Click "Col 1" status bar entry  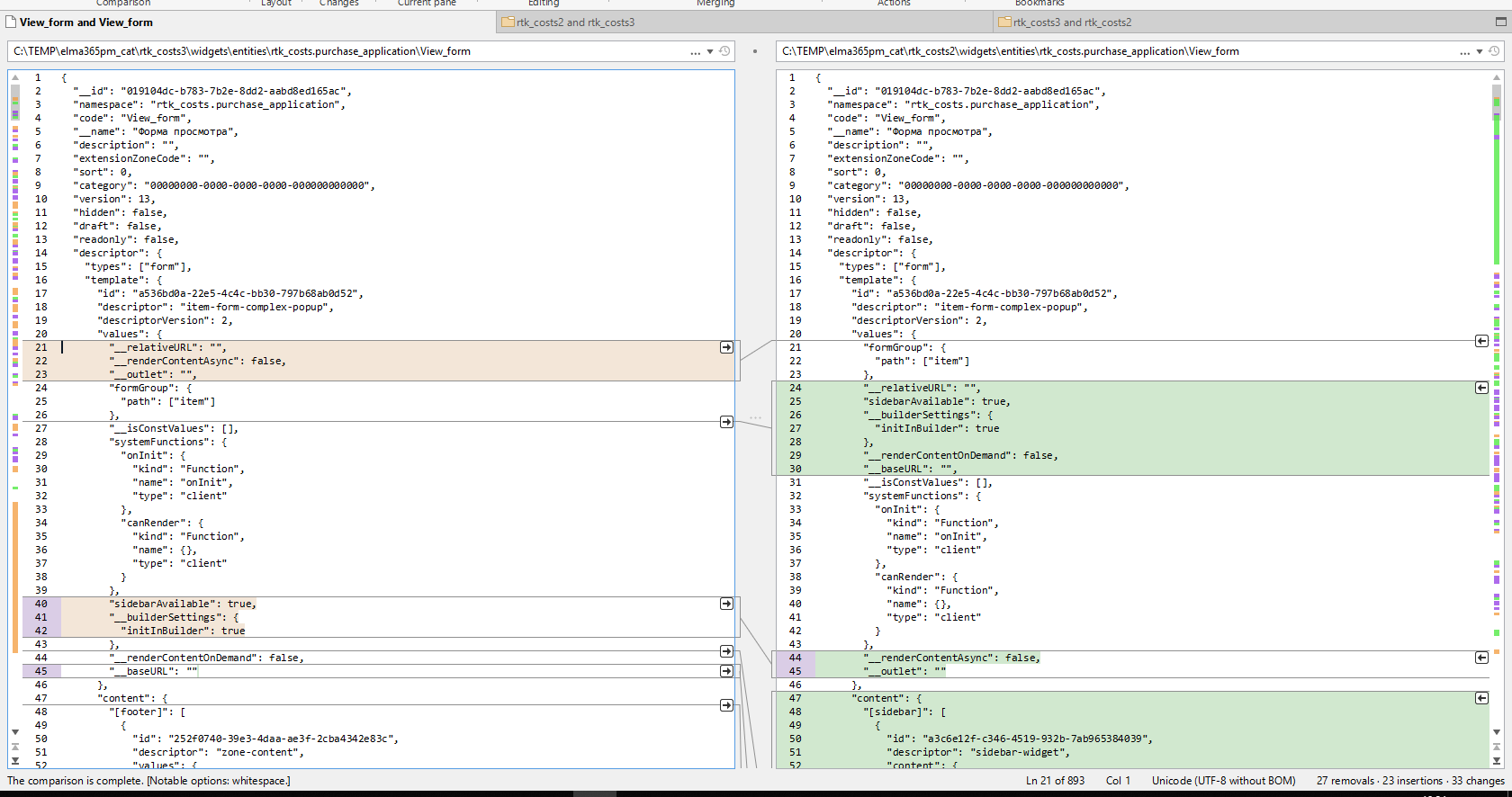(1118, 781)
